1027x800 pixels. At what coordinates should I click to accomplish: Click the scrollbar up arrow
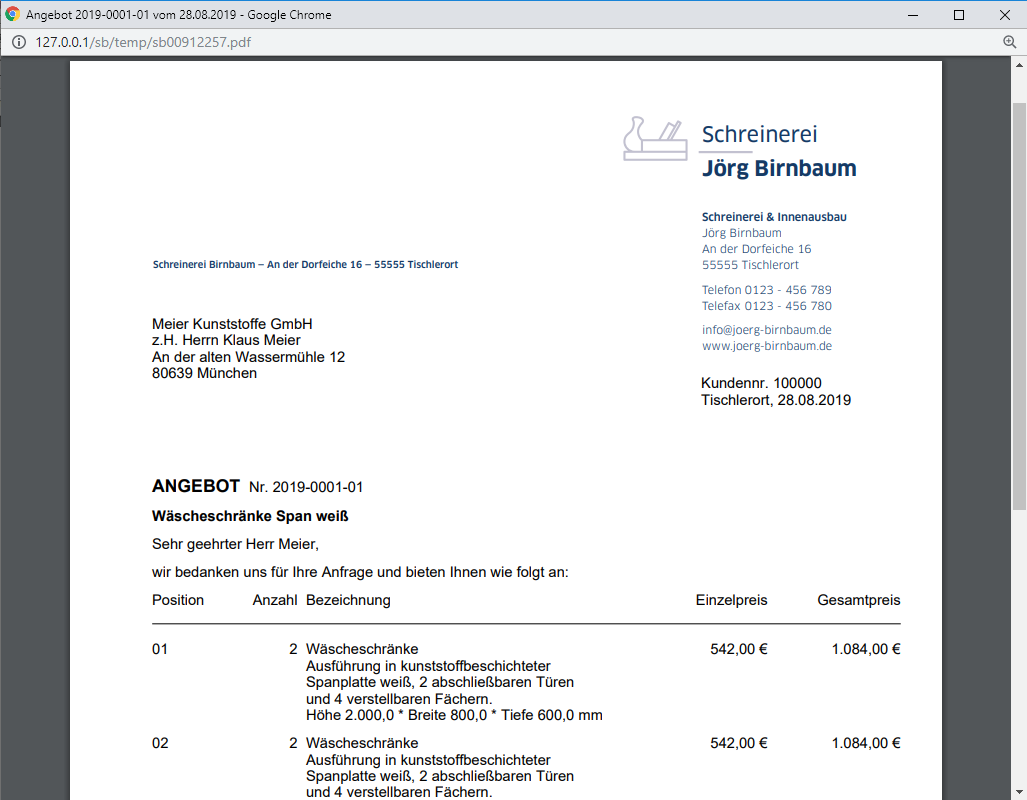pyautogui.click(x=1019, y=64)
